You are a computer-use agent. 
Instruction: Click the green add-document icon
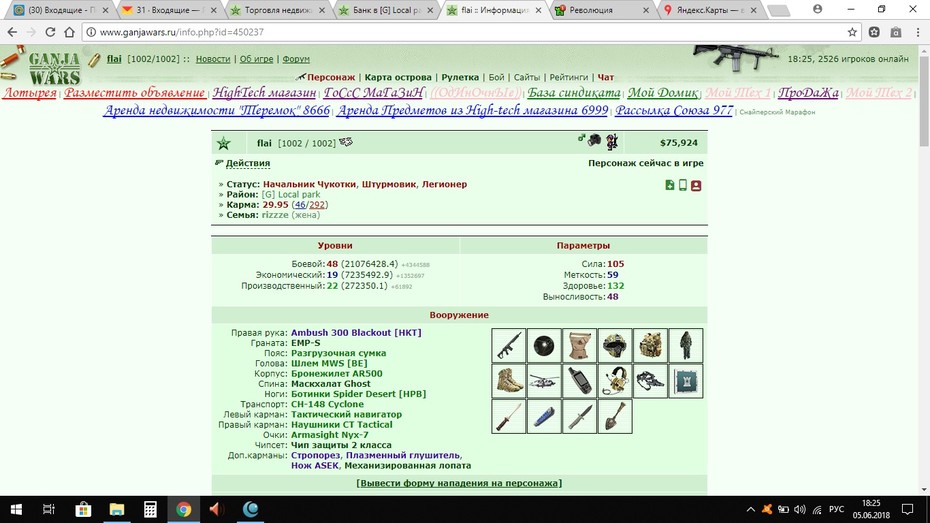(x=670, y=185)
